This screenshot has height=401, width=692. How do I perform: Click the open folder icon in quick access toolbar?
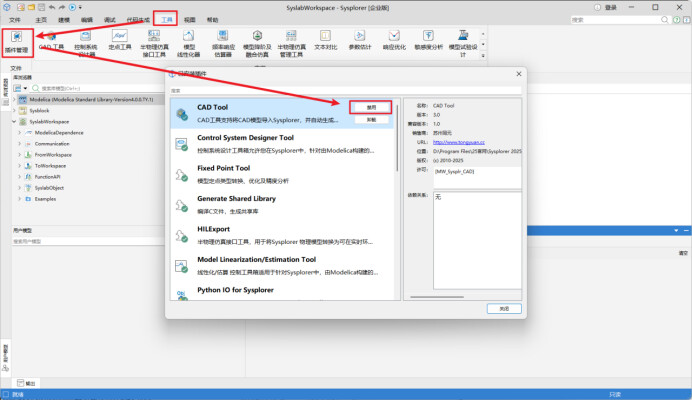pos(31,7)
